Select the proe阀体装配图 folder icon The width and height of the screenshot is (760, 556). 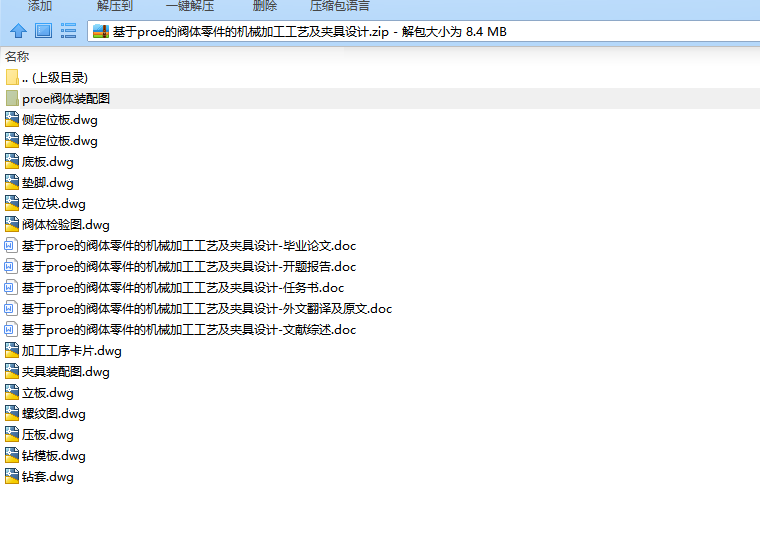[x=12, y=98]
